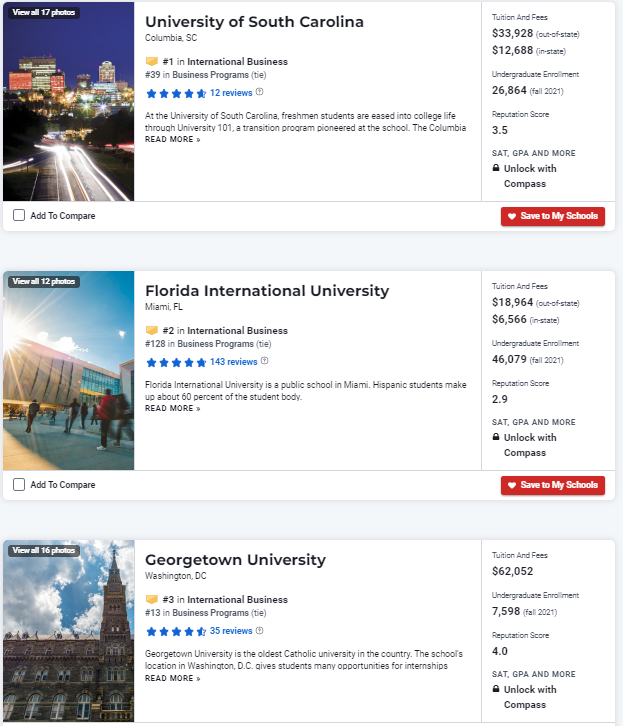
Task: Open the #1 in International Business ranking
Action: pyautogui.click(x=225, y=62)
